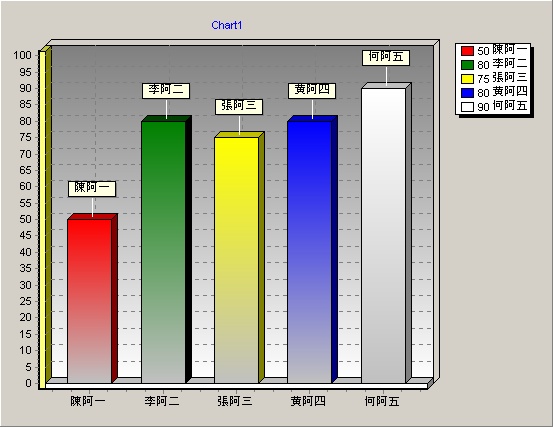Image resolution: width=553 pixels, height=427 pixels.
Task: Click y-axis value 45
Action: [25, 236]
